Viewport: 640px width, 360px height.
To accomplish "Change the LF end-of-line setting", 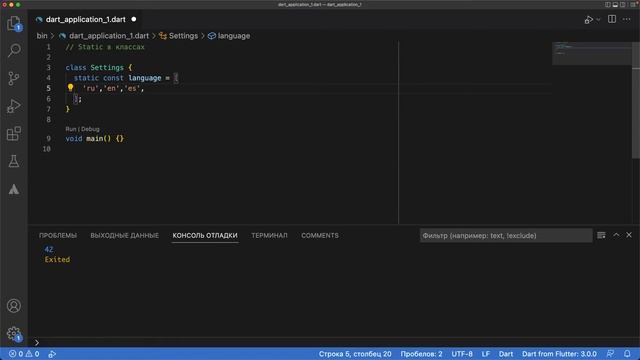I will 485,354.
